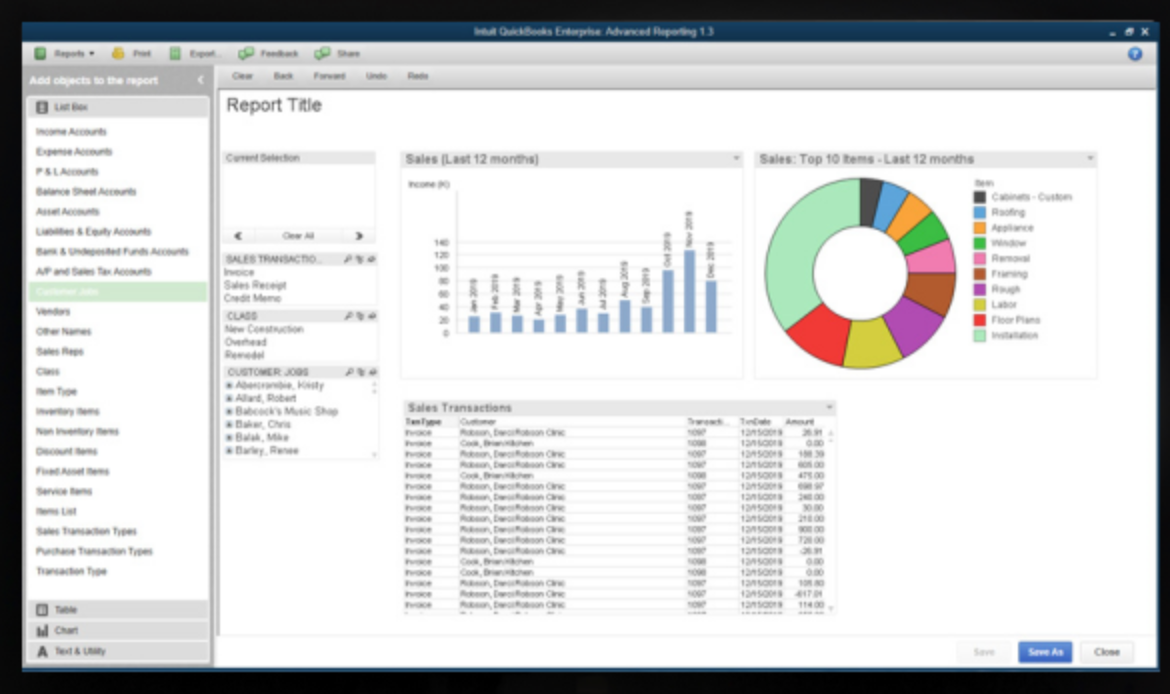Click the Floor Plans red legend swatch
1170x694 pixels.
pyautogui.click(x=980, y=320)
